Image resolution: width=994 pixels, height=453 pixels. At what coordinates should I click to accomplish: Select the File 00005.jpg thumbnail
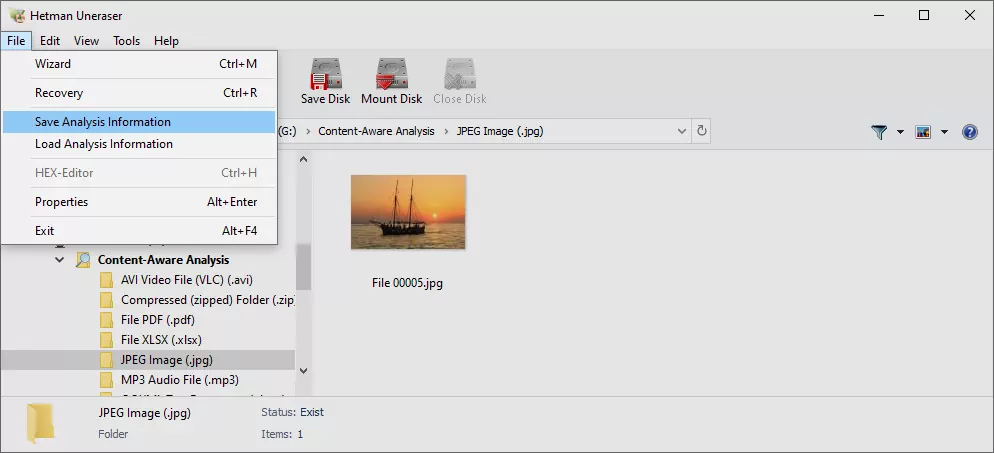click(408, 212)
